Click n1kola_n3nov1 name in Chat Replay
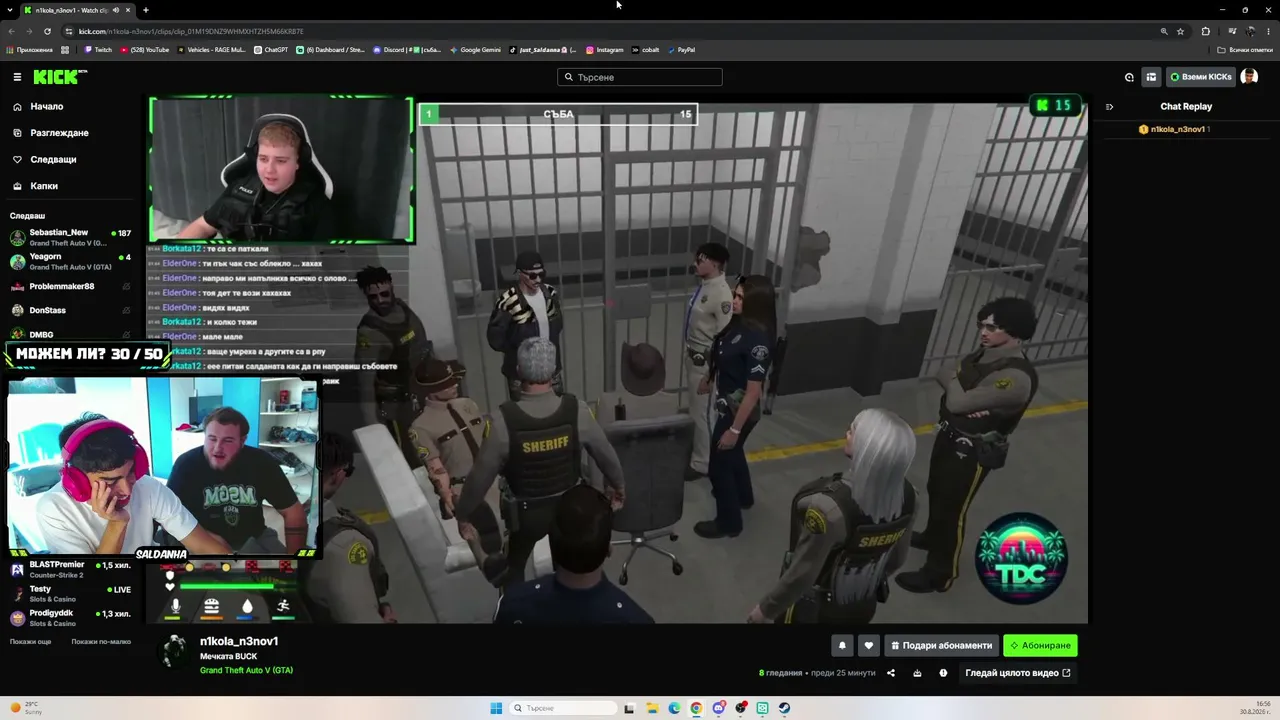This screenshot has height=720, width=1280. coord(1178,129)
